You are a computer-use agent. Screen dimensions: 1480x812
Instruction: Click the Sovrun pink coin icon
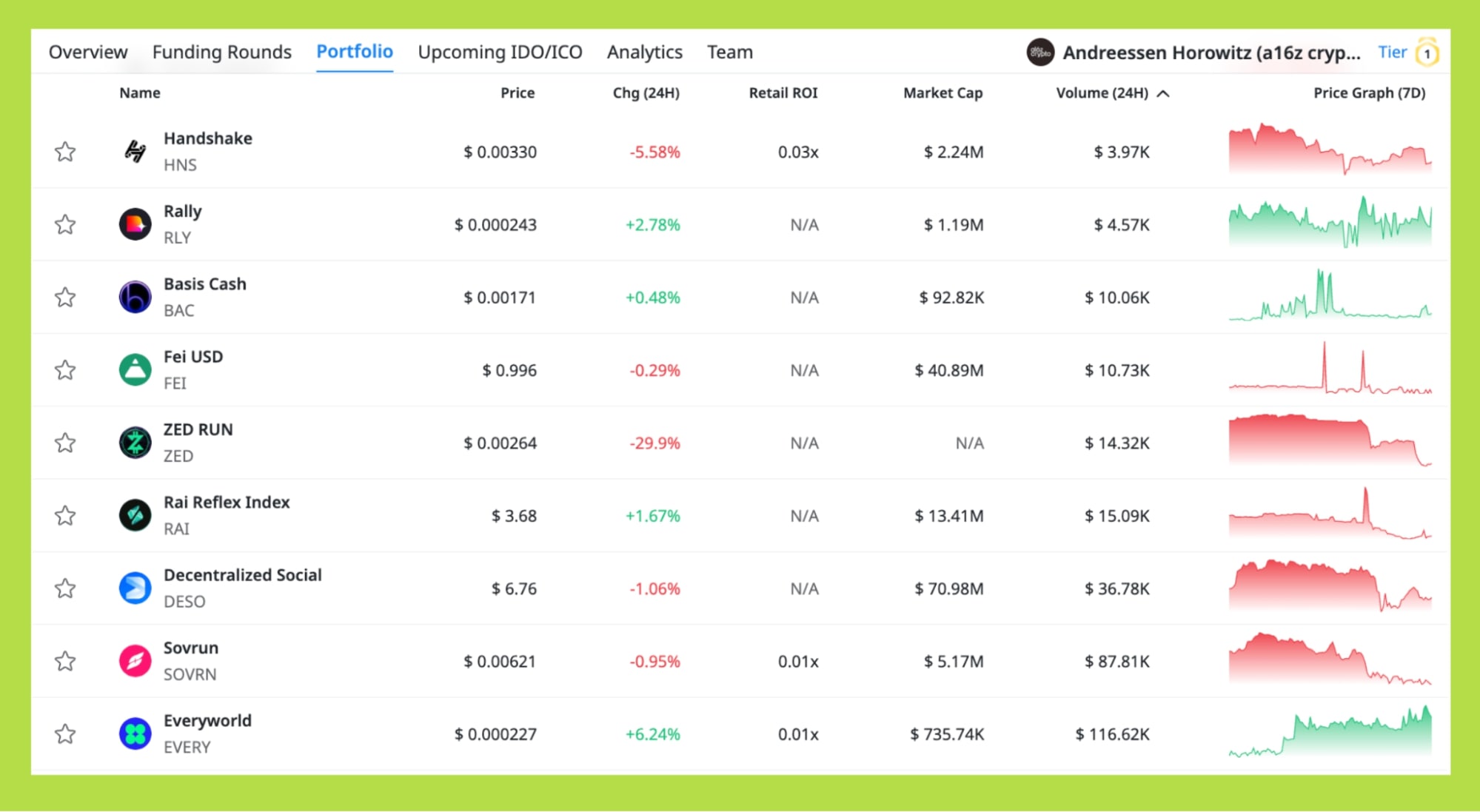point(135,661)
